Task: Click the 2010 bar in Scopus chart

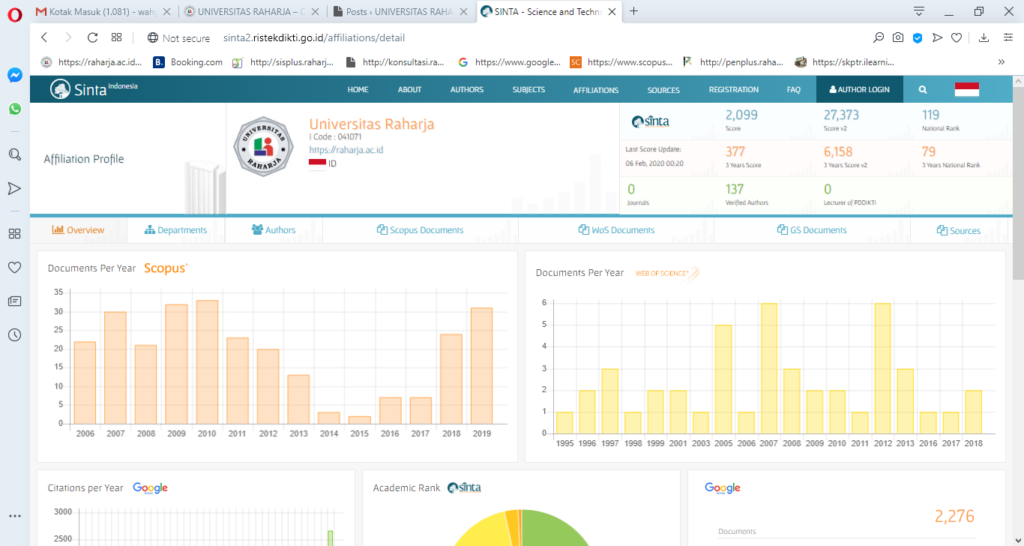Action: [207, 362]
